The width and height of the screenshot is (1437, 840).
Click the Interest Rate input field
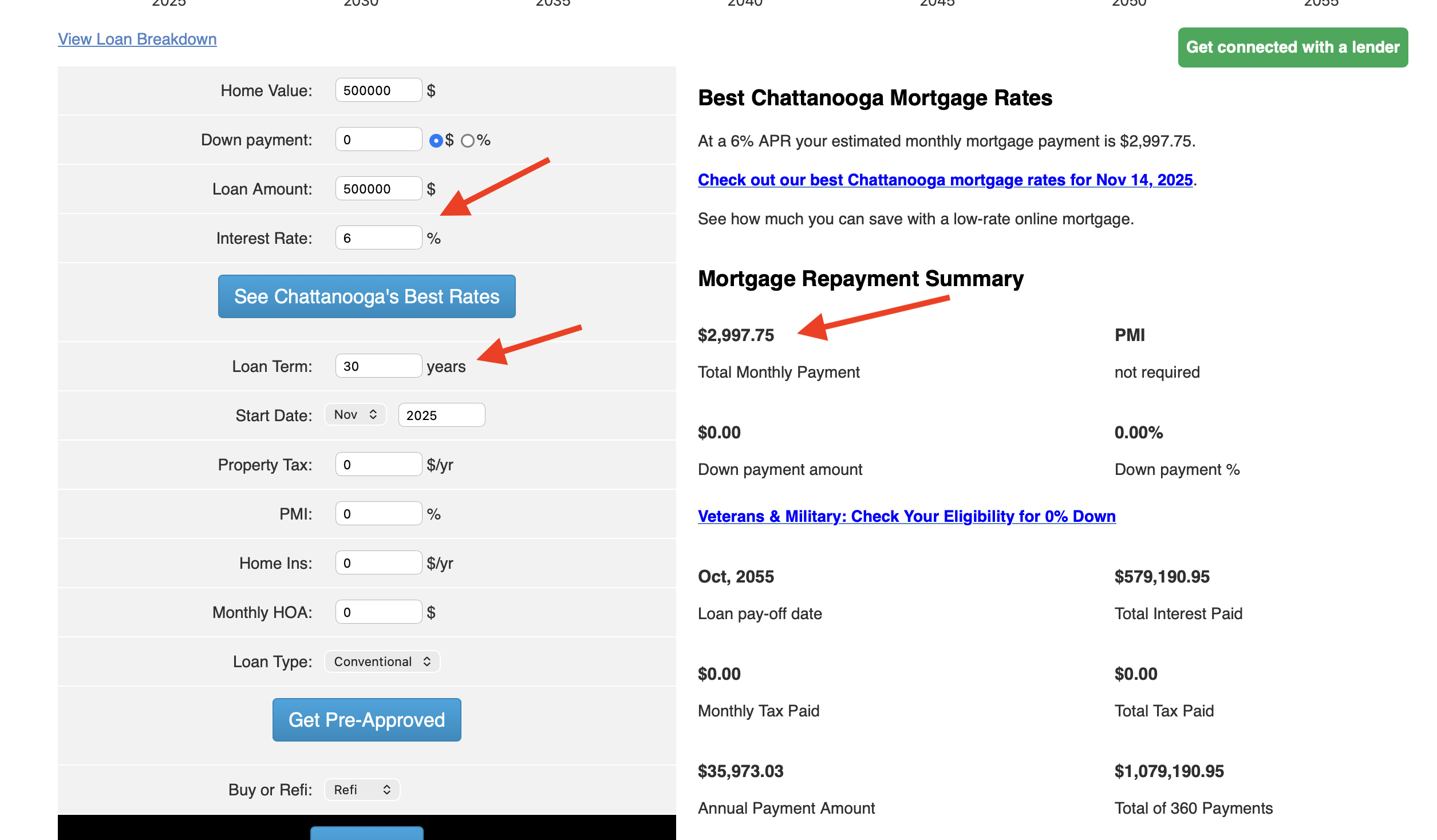378,238
